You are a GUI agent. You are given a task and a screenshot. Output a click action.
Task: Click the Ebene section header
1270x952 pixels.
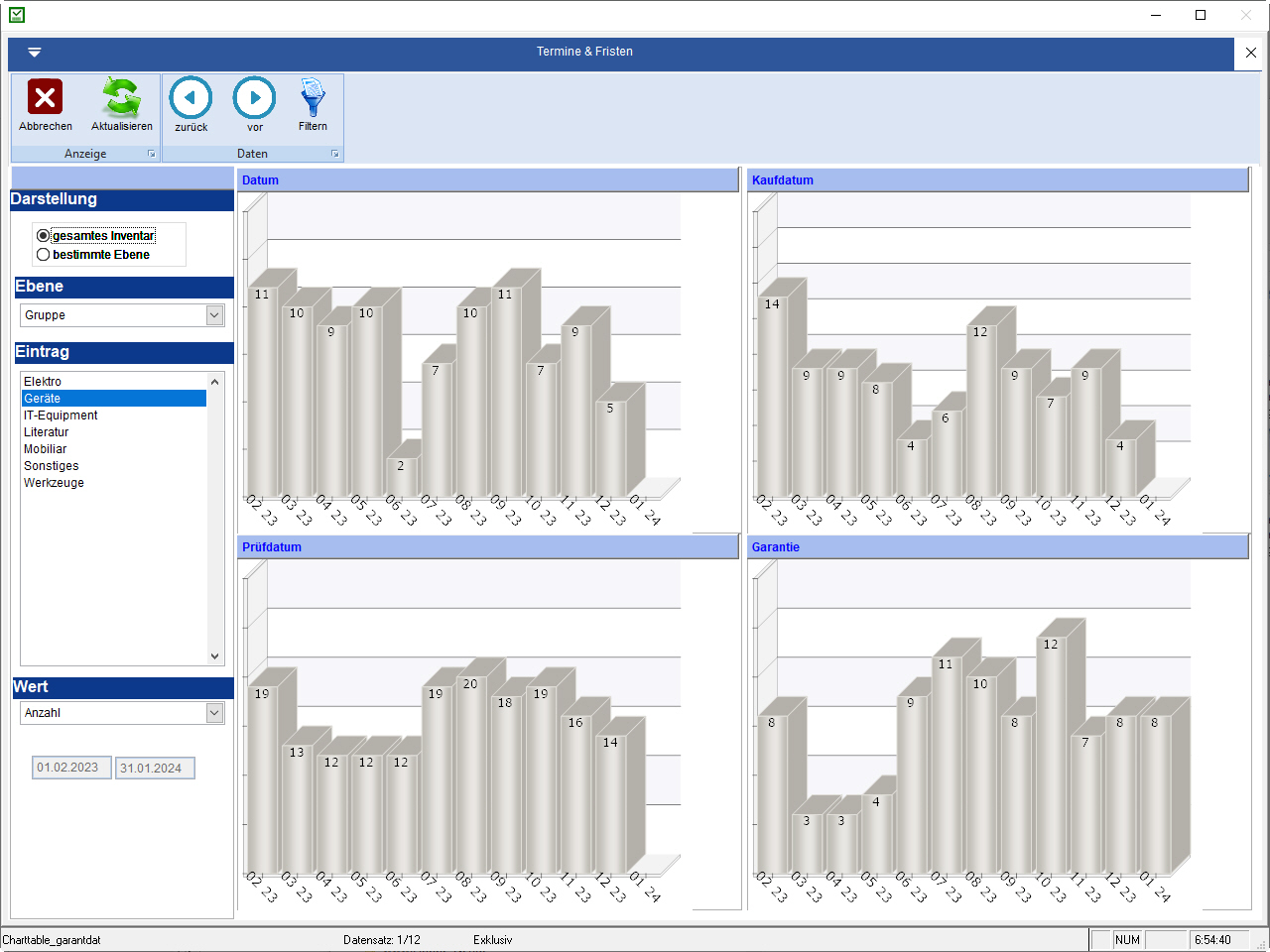(123, 287)
